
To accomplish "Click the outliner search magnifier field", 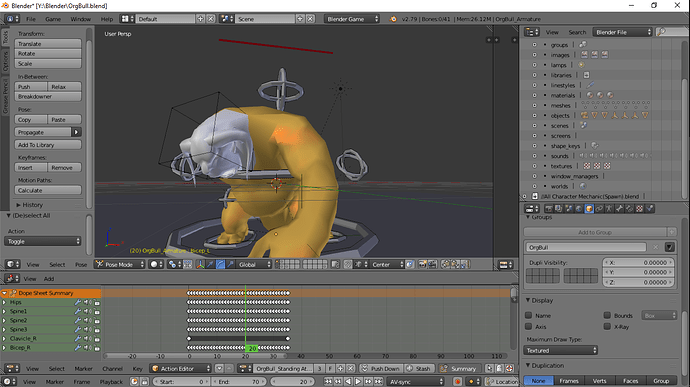I will click(672, 32).
